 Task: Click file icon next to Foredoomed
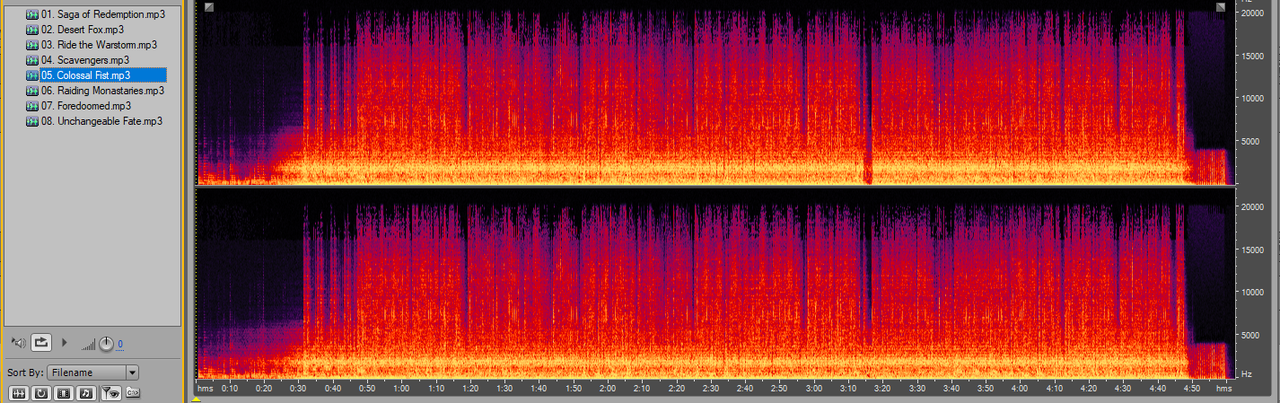[x=32, y=105]
